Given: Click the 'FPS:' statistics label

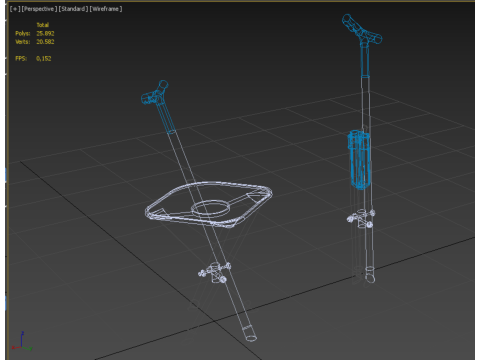Looking at the screenshot, I should coord(21,58).
